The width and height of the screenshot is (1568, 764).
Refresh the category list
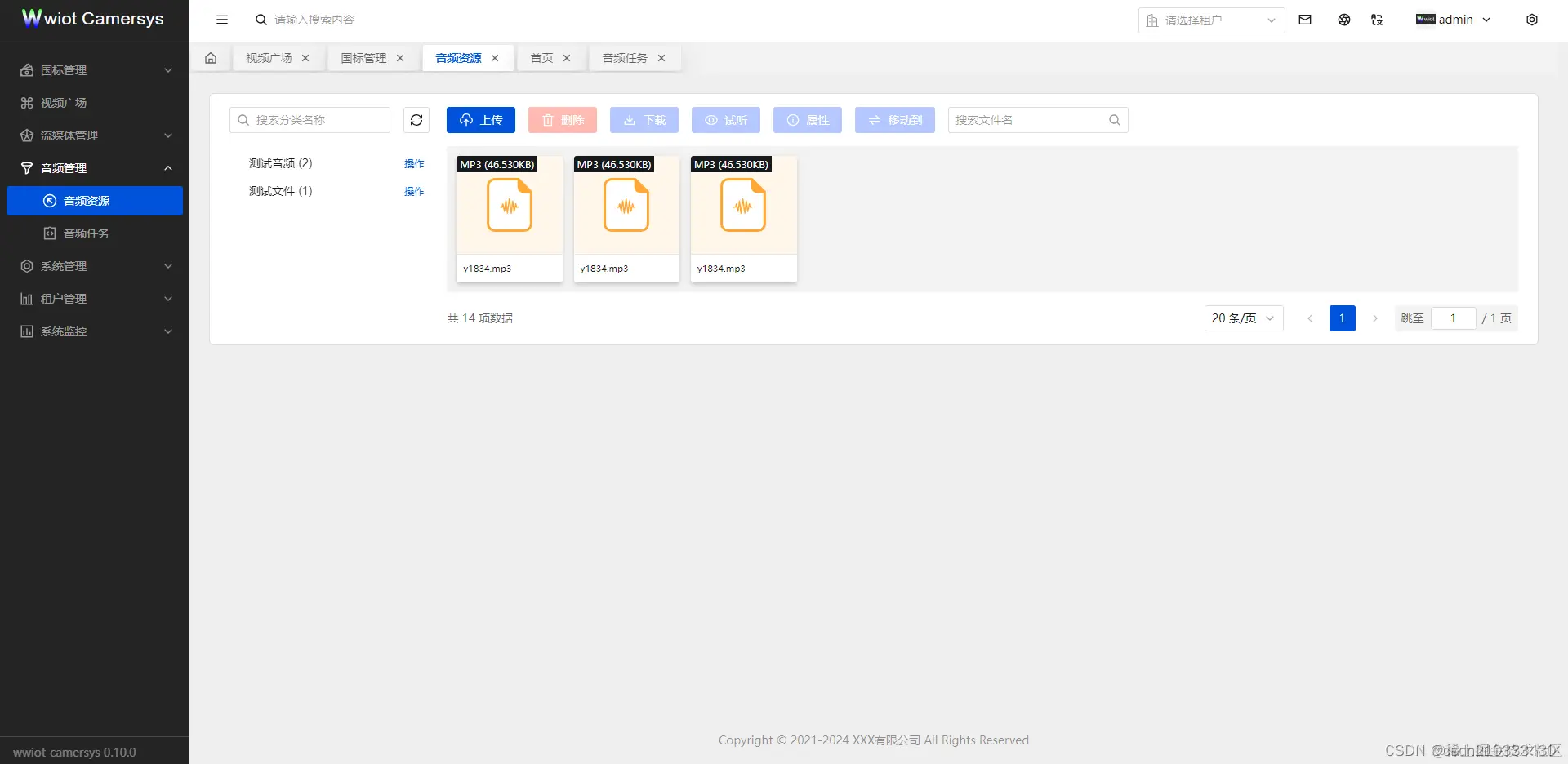point(416,120)
